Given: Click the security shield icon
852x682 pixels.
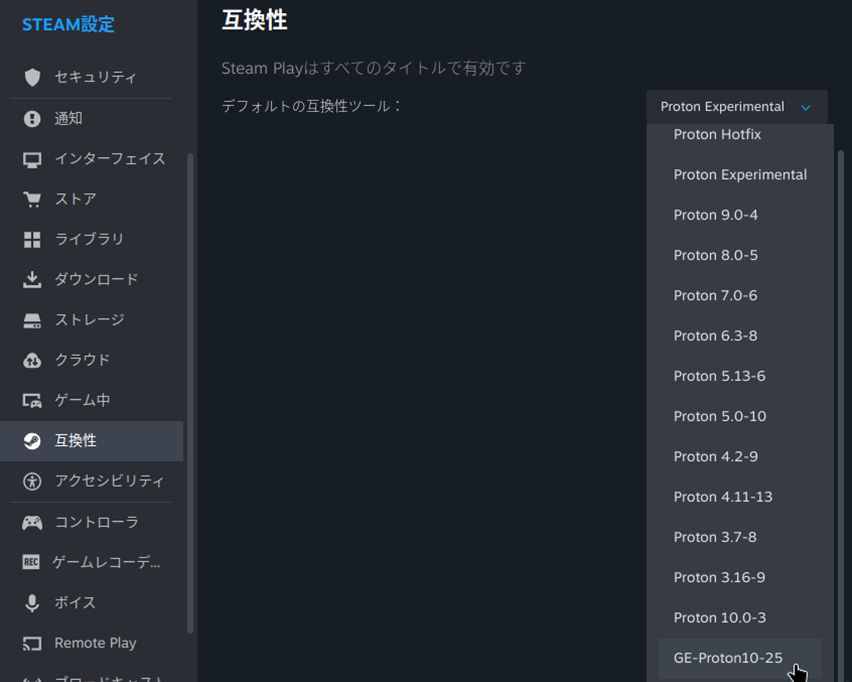Looking at the screenshot, I should 32,77.
